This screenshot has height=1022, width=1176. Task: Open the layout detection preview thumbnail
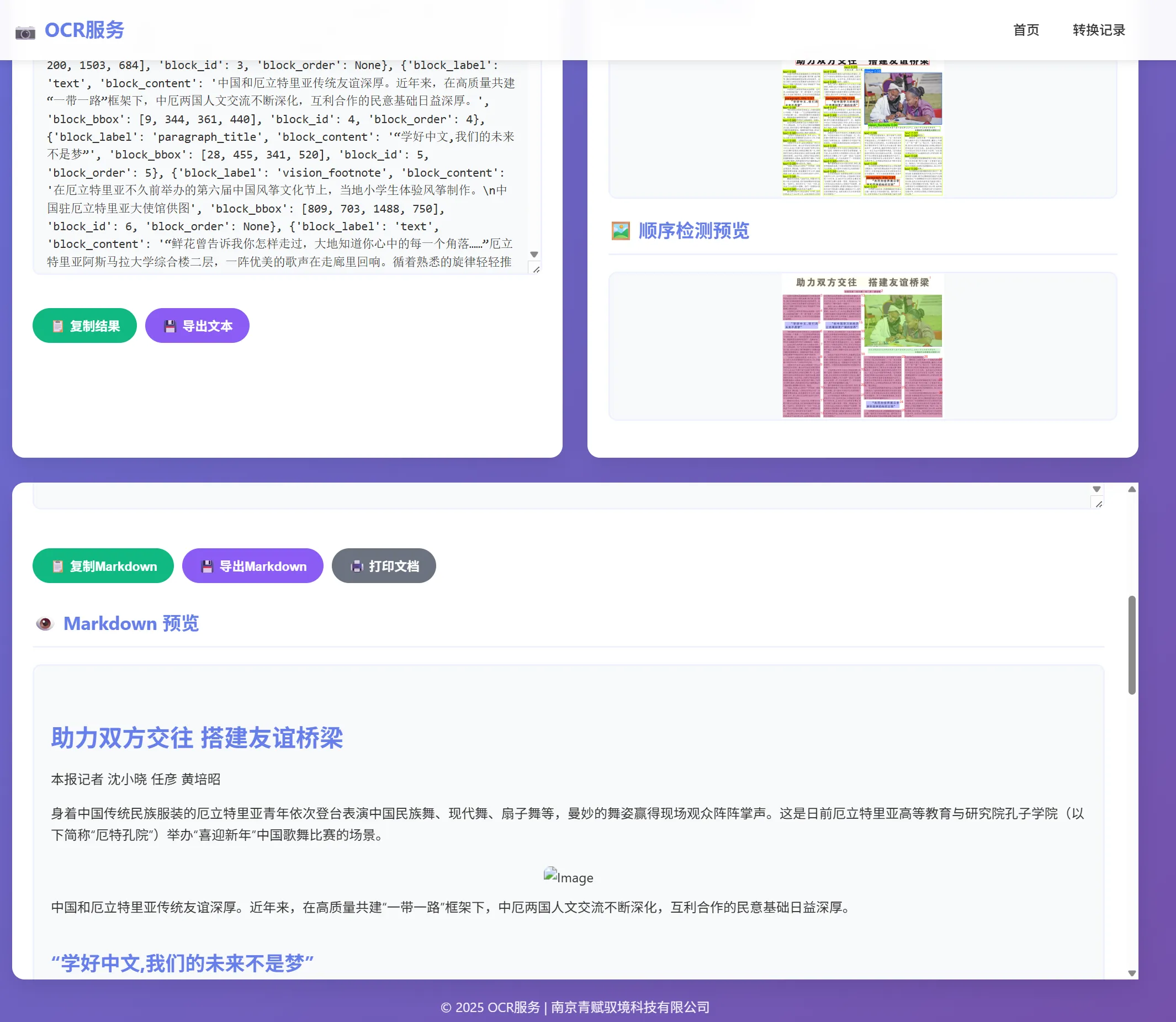point(862,128)
